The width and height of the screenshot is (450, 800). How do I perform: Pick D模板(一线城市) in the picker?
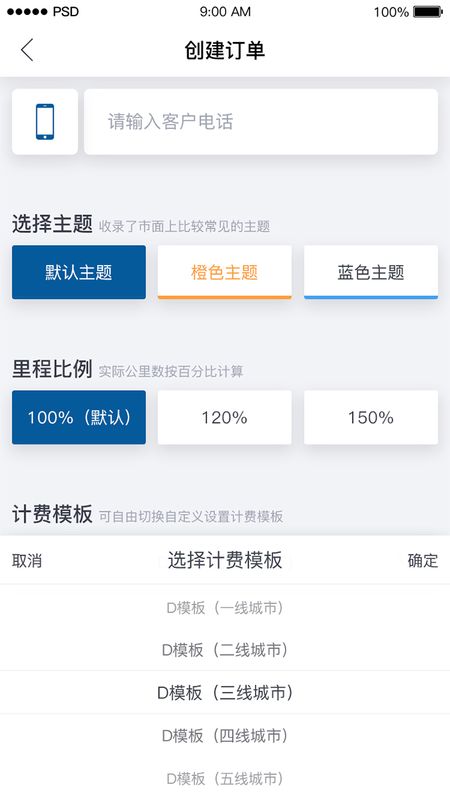225,608
